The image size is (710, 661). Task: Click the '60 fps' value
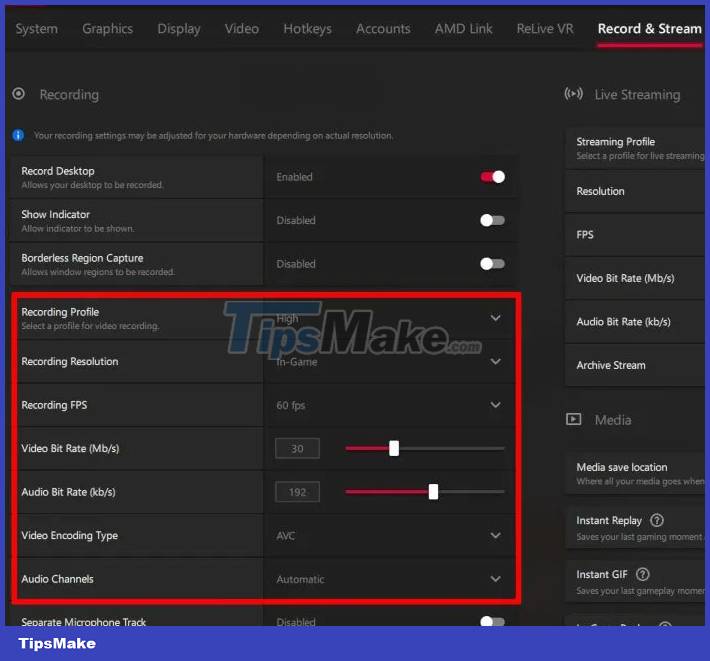[x=291, y=405]
